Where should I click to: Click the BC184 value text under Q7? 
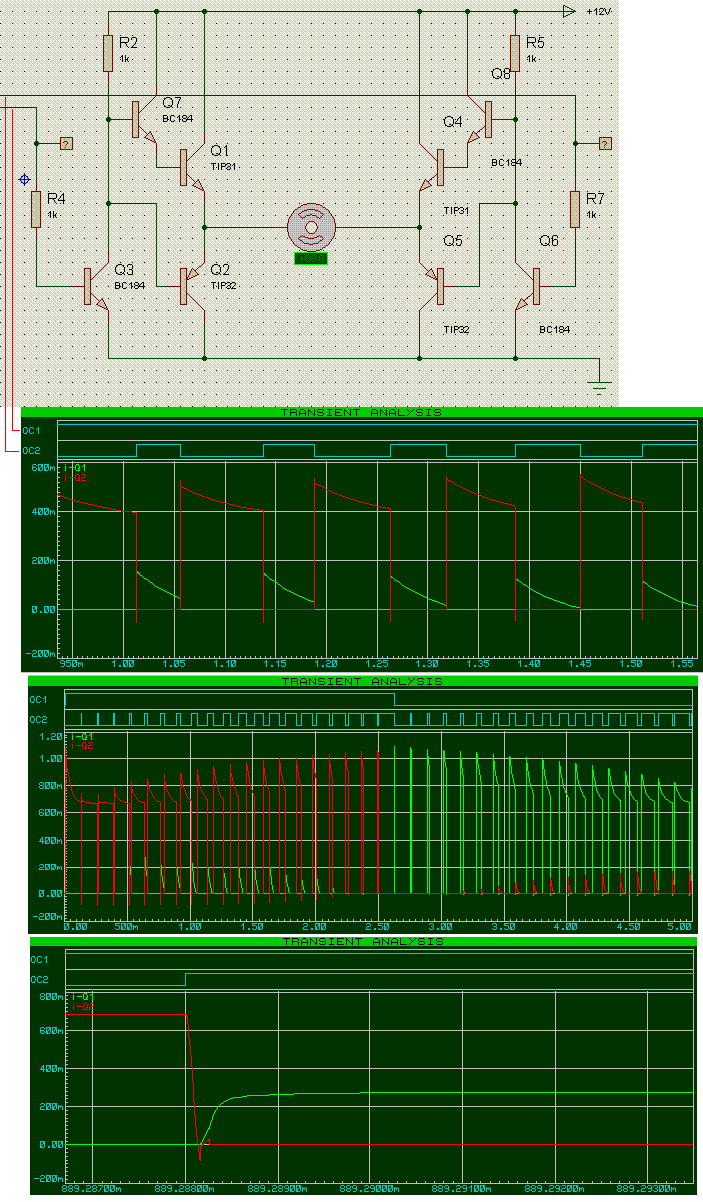[x=177, y=118]
